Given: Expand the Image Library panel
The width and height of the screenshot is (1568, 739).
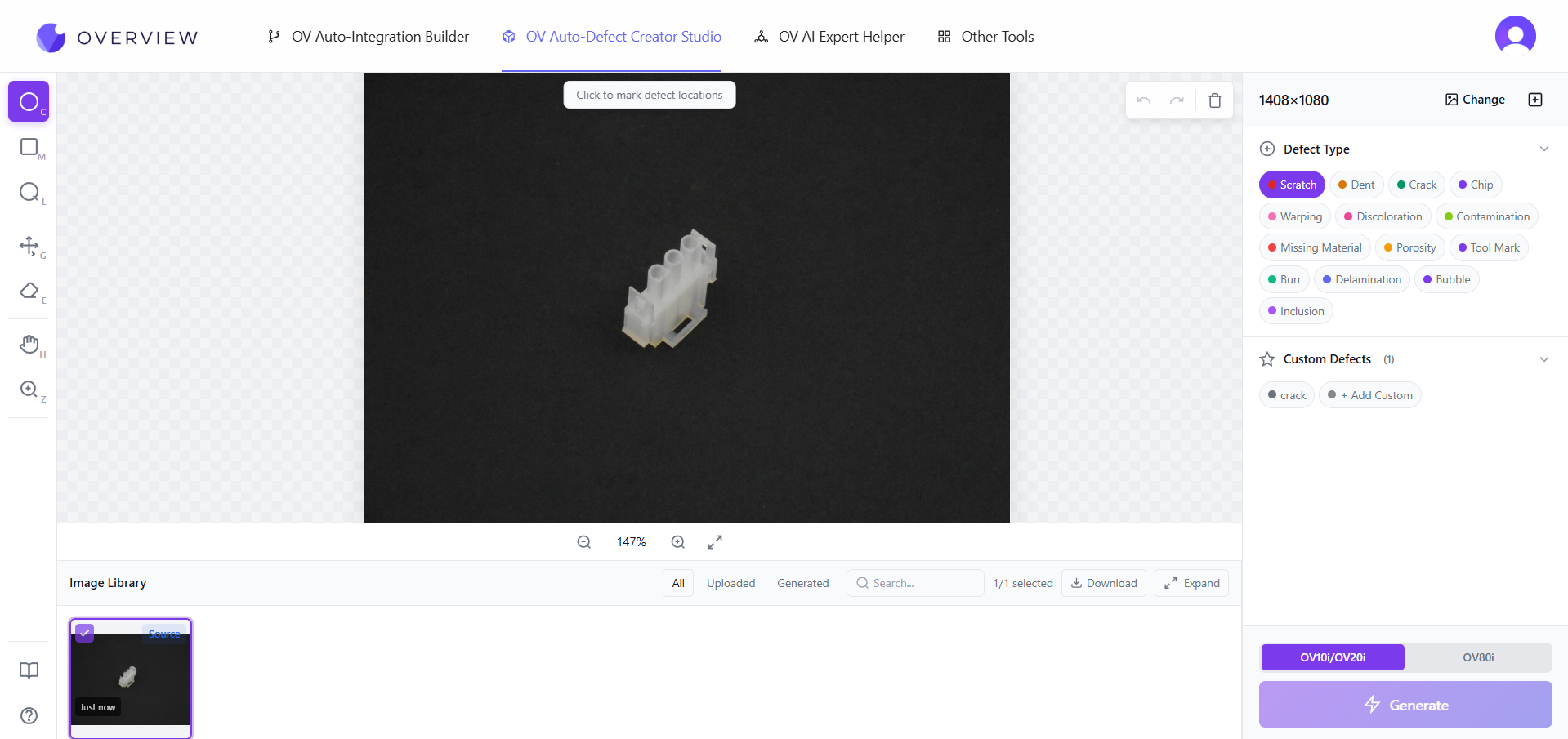Looking at the screenshot, I should 1191,582.
